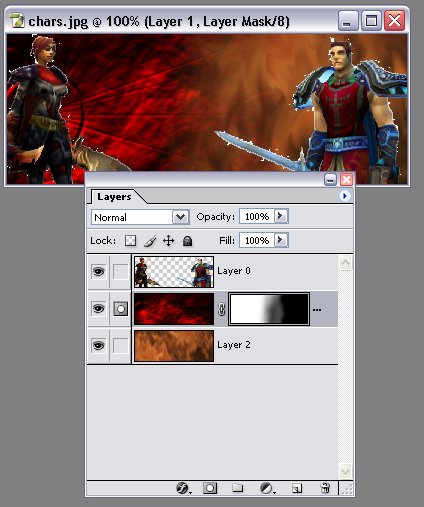Select the Layer 0 name label
This screenshot has width=424, height=507.
pyautogui.click(x=234, y=271)
